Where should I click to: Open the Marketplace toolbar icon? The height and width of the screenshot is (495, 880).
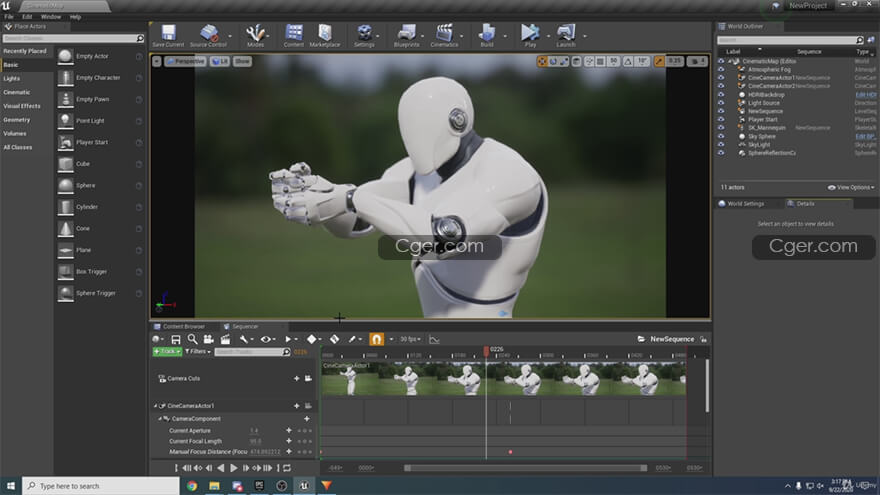(325, 35)
